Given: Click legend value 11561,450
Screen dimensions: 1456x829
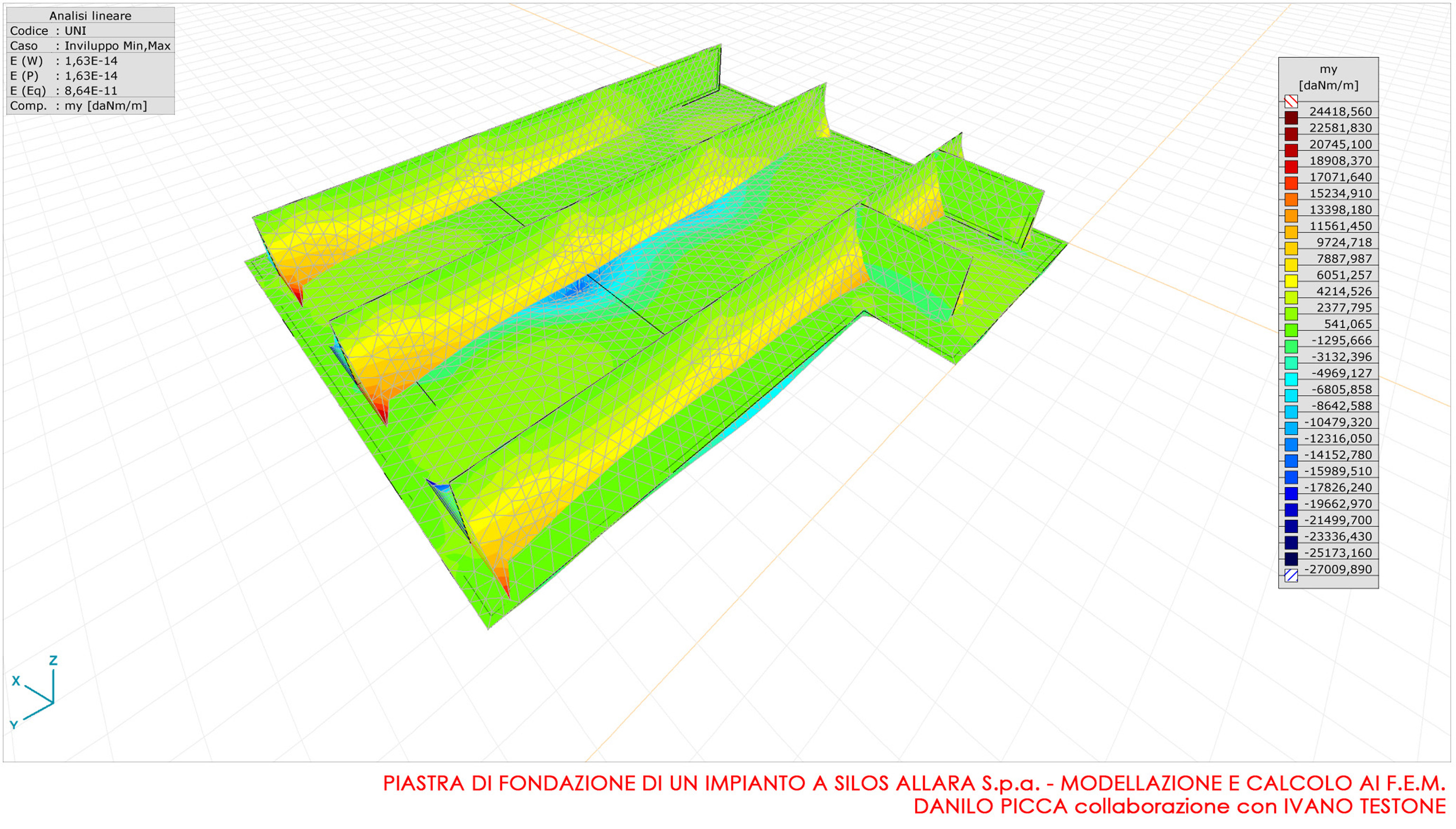Looking at the screenshot, I should (x=1340, y=226).
